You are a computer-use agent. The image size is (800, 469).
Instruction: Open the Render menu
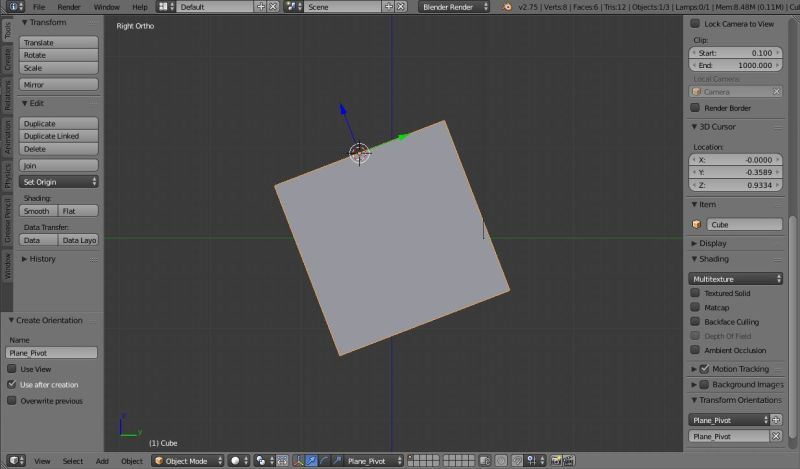(x=69, y=7)
